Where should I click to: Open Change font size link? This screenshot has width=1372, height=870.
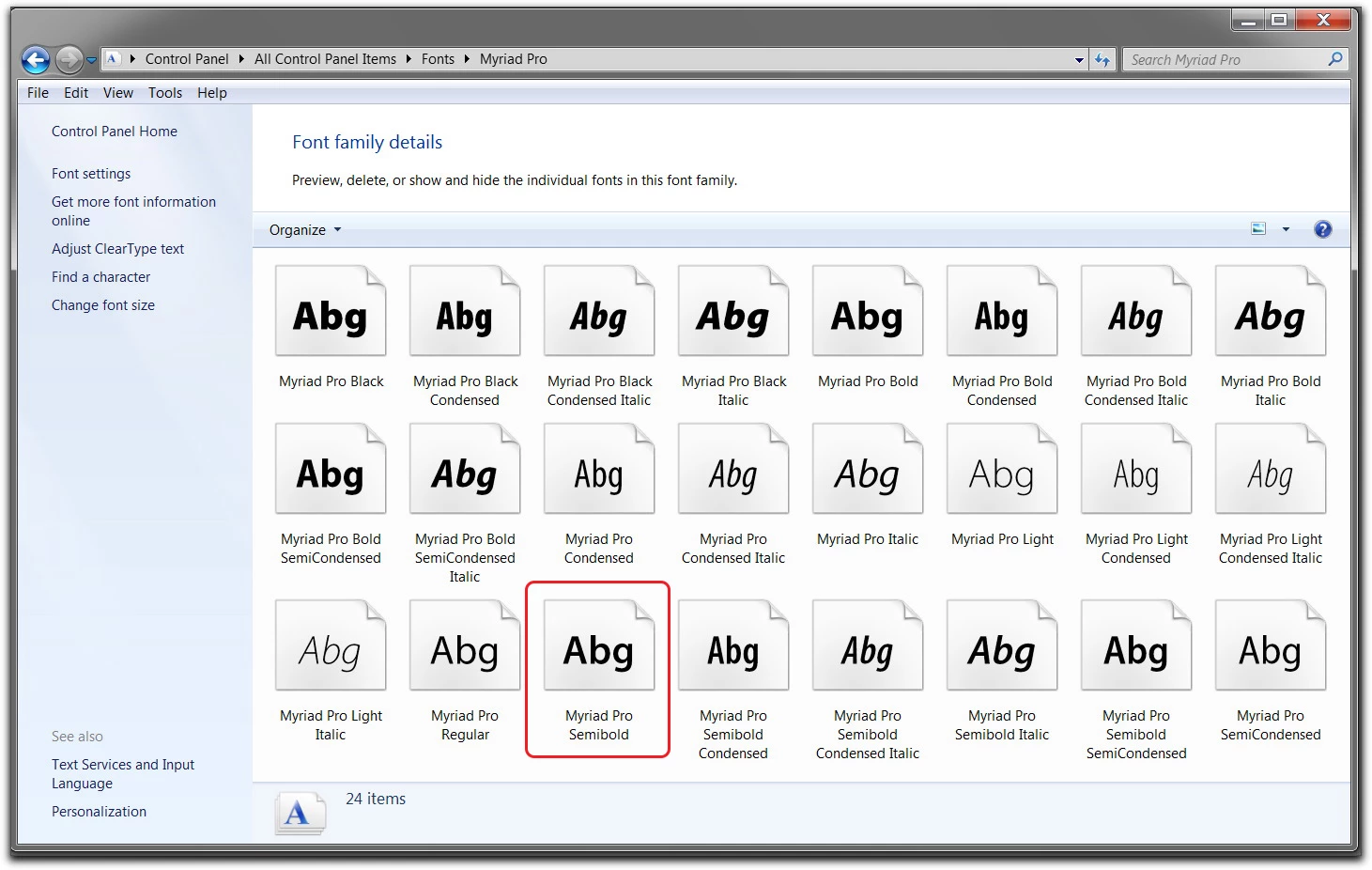pyautogui.click(x=103, y=305)
